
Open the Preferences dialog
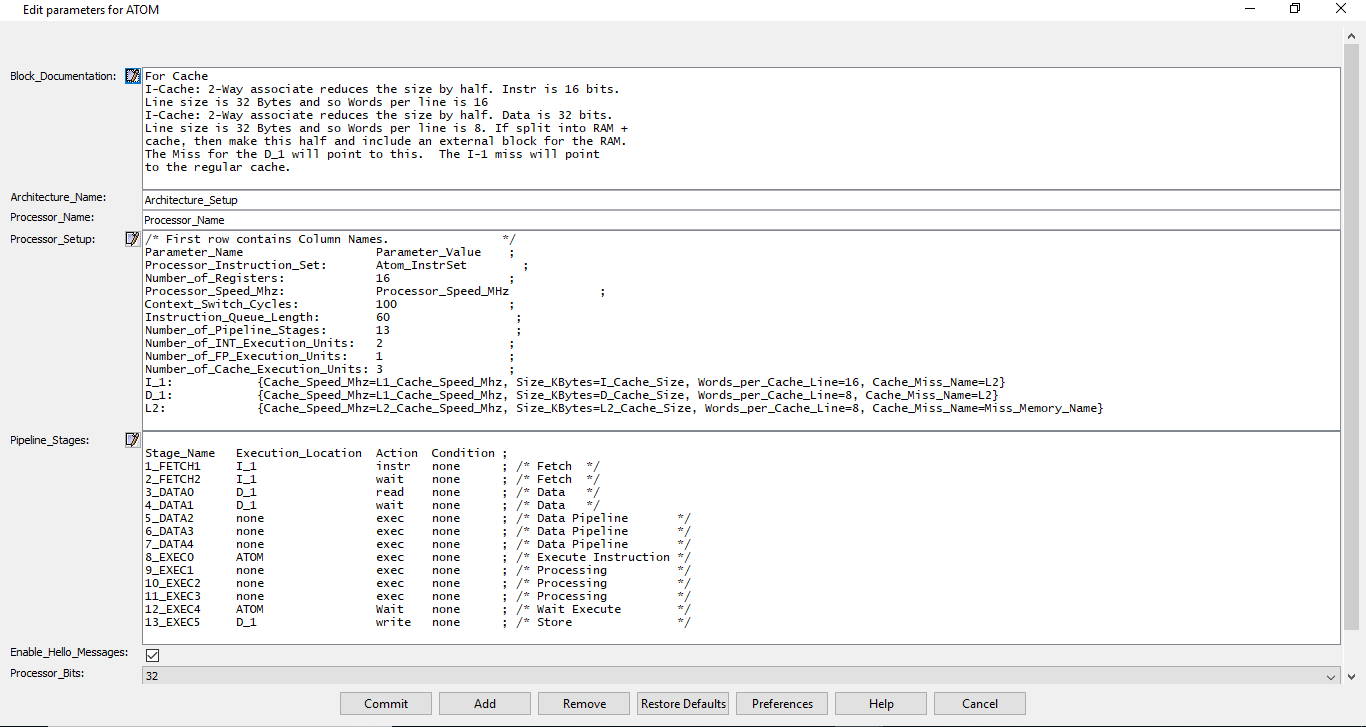pos(782,704)
